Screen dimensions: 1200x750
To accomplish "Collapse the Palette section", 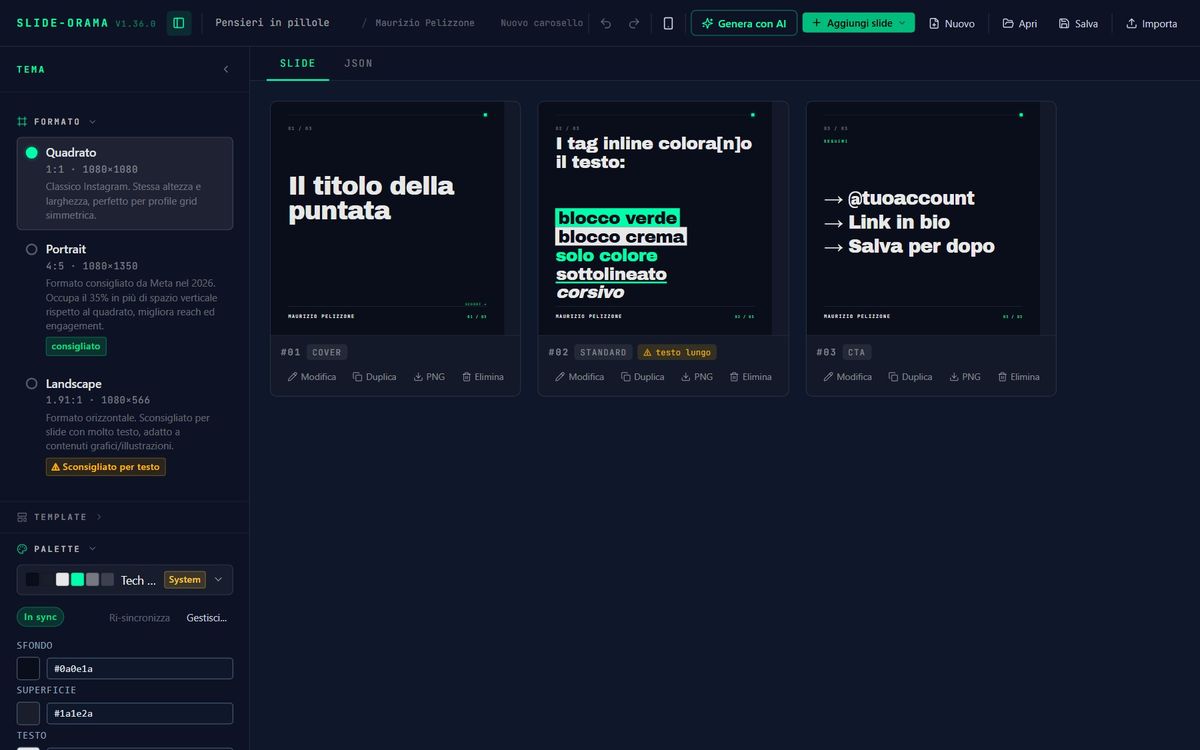I will click(57, 549).
